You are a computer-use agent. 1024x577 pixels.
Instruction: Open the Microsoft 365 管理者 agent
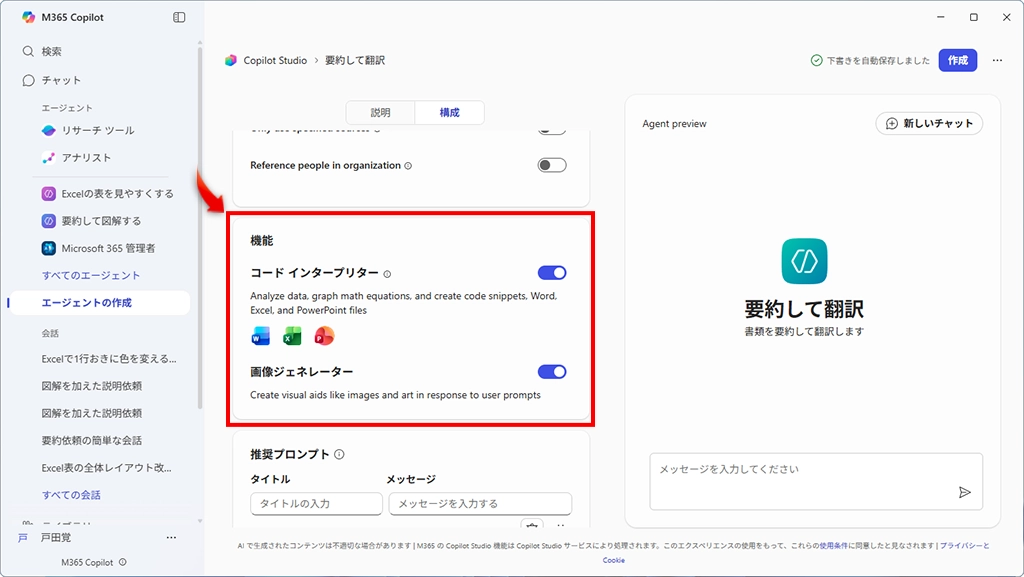108,248
